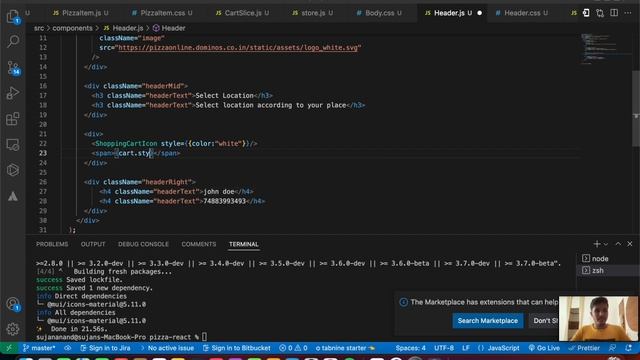Click the master branch in status bar
The width and height of the screenshot is (640, 360).
tap(39, 348)
